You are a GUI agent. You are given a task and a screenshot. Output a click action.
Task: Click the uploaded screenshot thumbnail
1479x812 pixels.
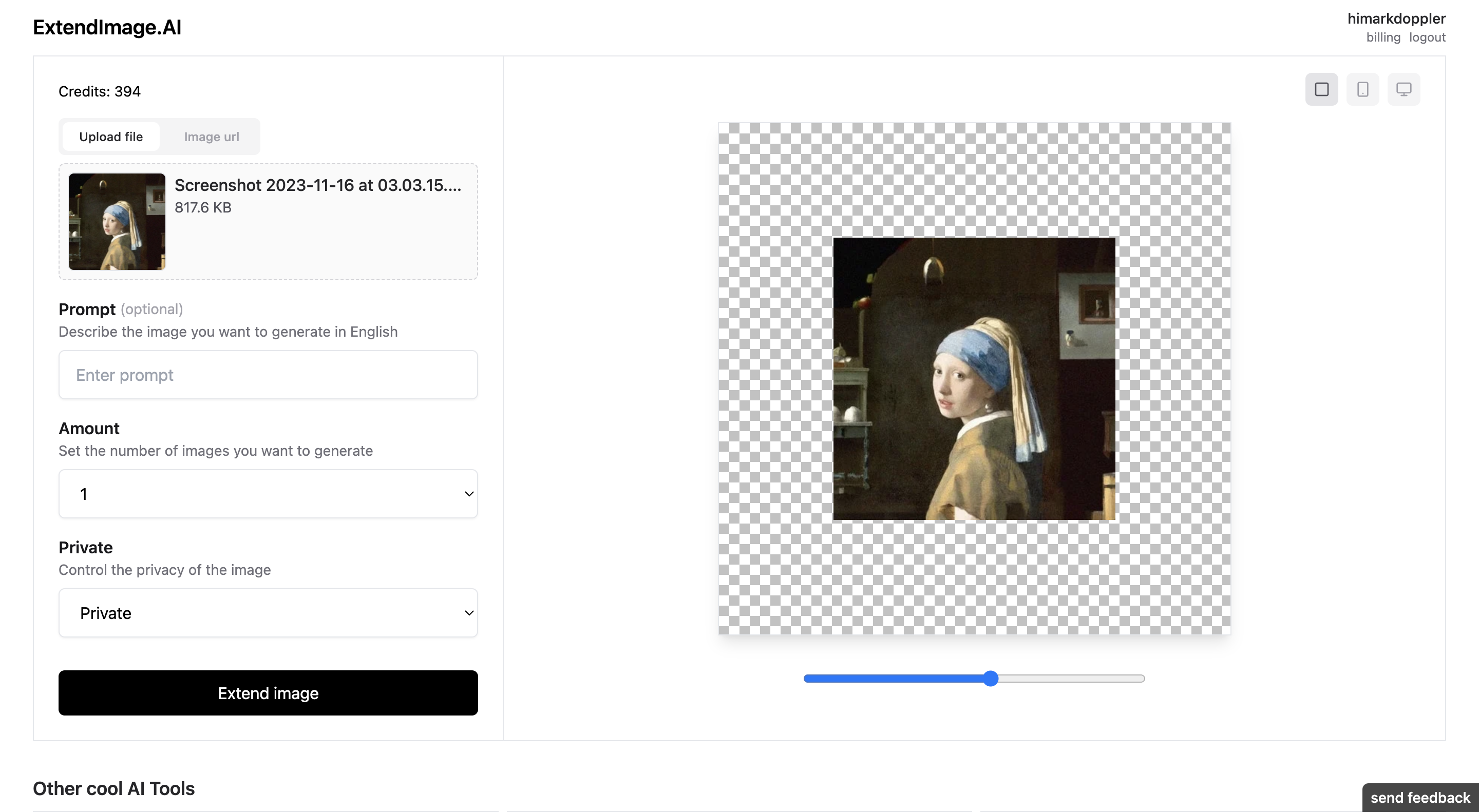click(x=117, y=222)
